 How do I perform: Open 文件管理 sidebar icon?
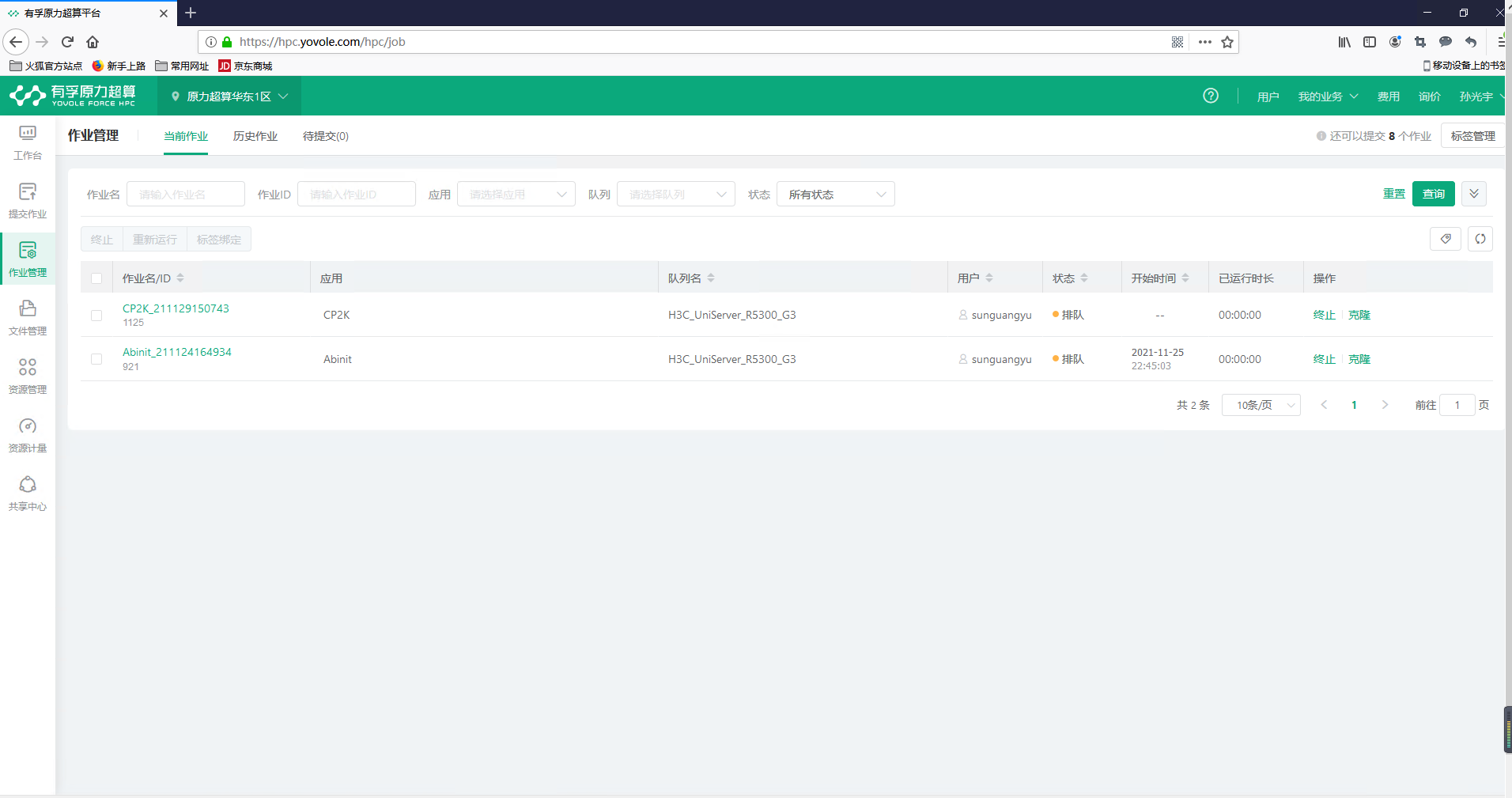(28, 318)
